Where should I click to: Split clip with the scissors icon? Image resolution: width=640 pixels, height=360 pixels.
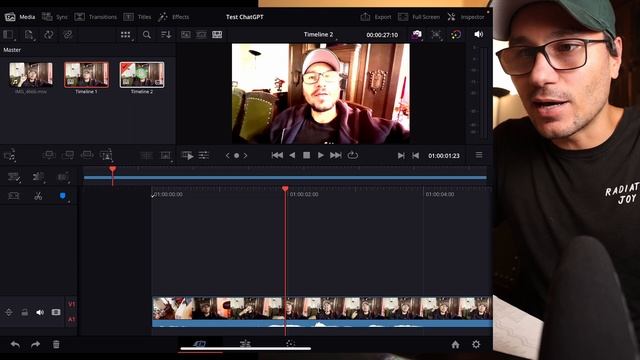click(x=38, y=196)
